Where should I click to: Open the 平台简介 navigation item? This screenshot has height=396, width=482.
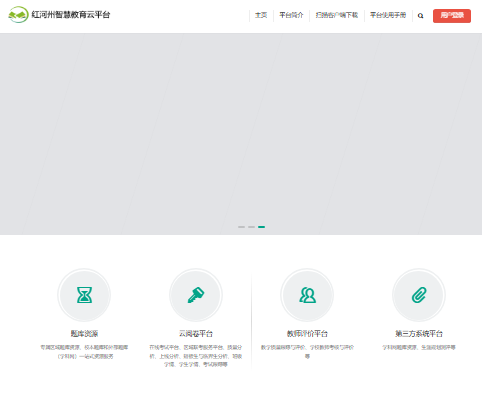coord(291,15)
